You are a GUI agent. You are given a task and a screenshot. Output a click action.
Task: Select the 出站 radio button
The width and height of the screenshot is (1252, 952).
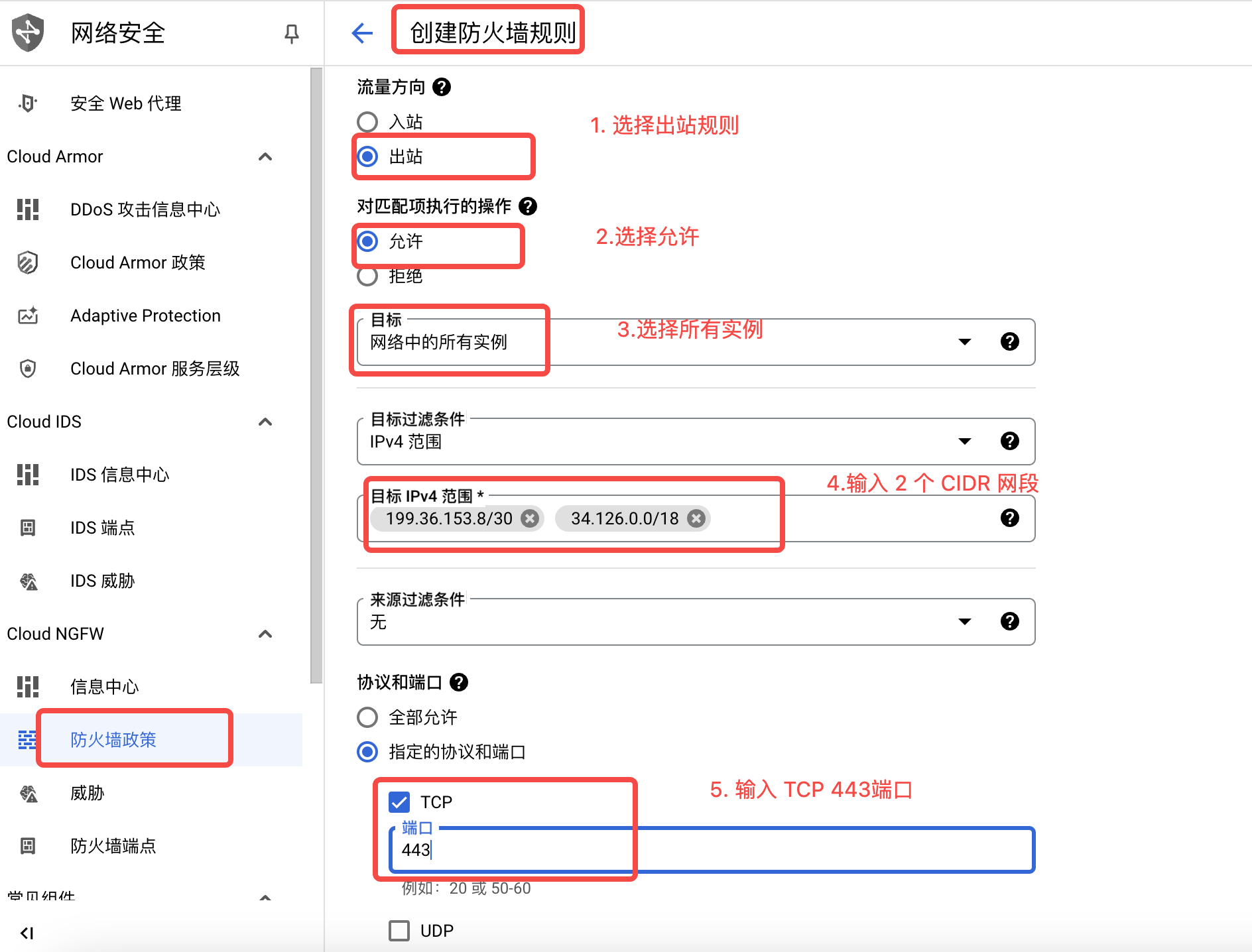[x=367, y=156]
